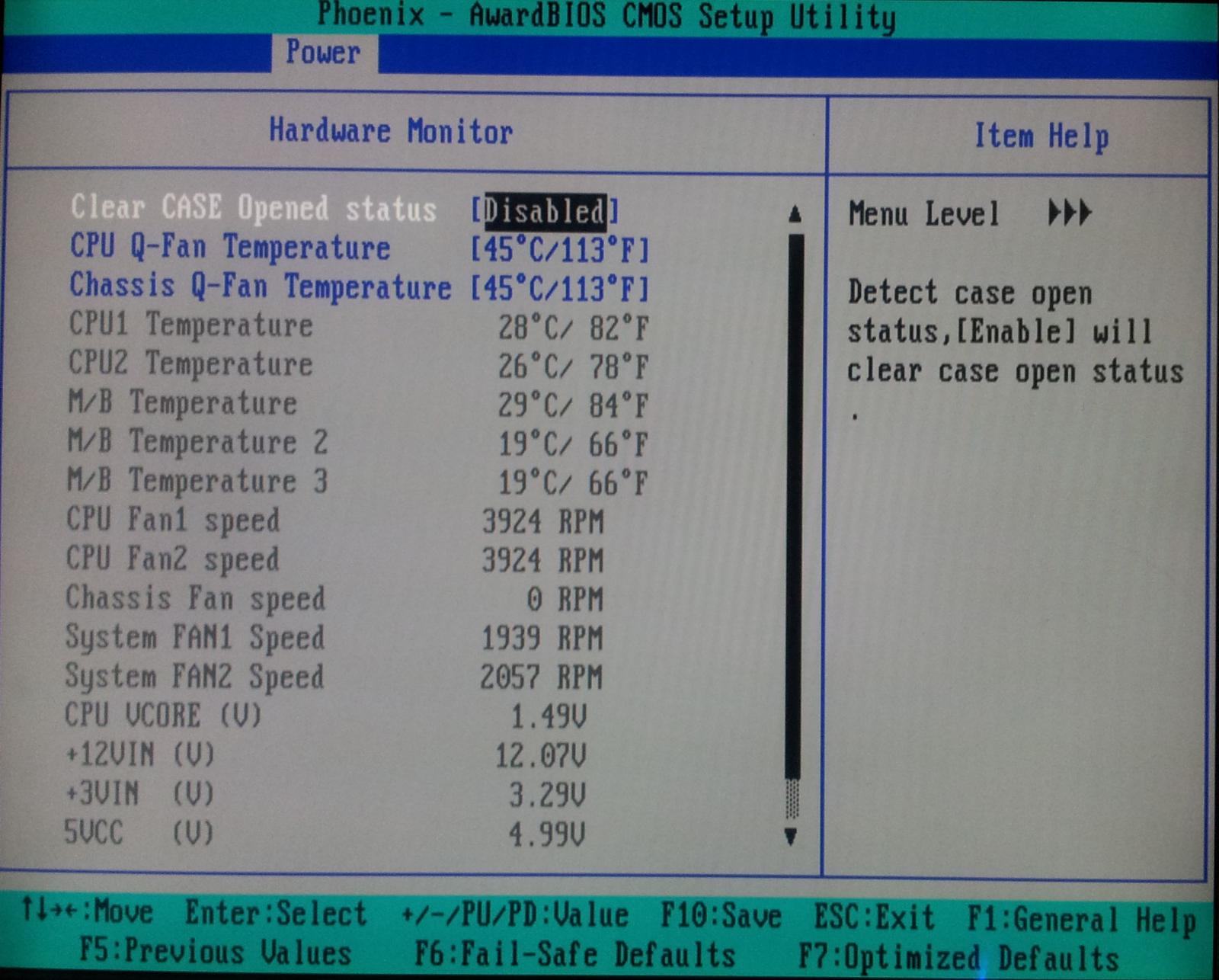
Task: Click the 26°C/ 78°F value
Action: point(574,367)
